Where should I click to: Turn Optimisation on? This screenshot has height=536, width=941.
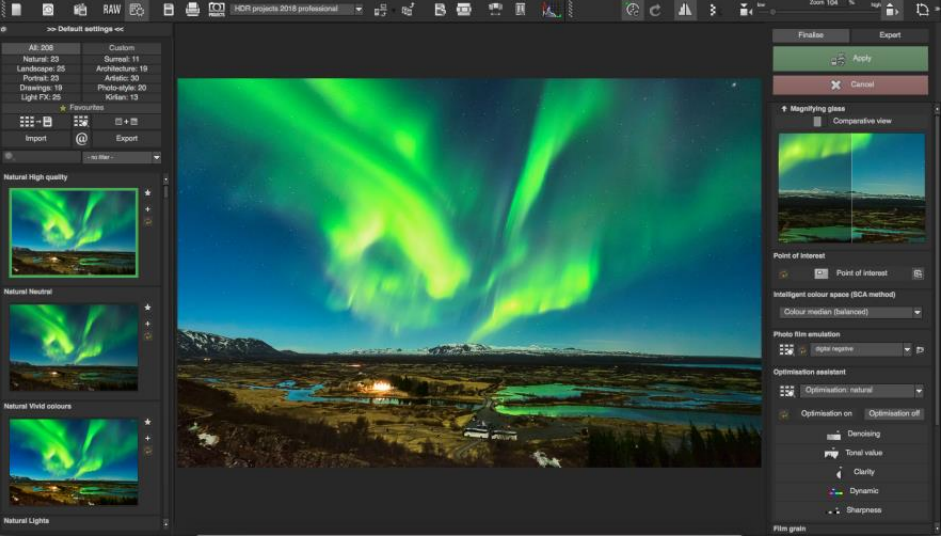[826, 414]
